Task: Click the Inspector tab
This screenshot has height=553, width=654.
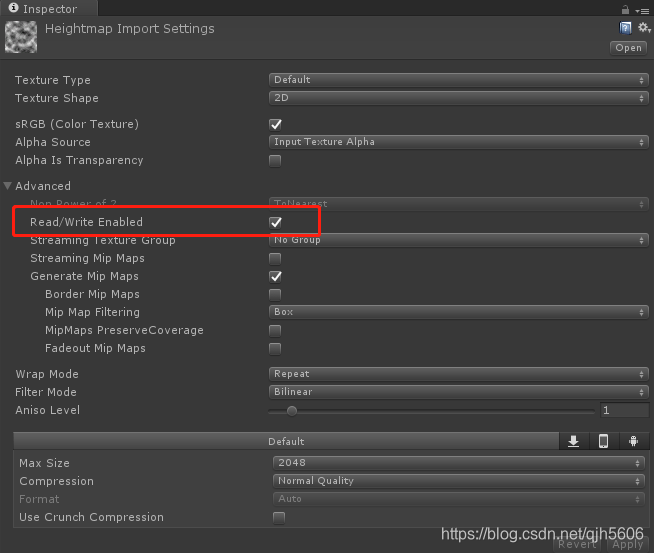Action: (49, 8)
